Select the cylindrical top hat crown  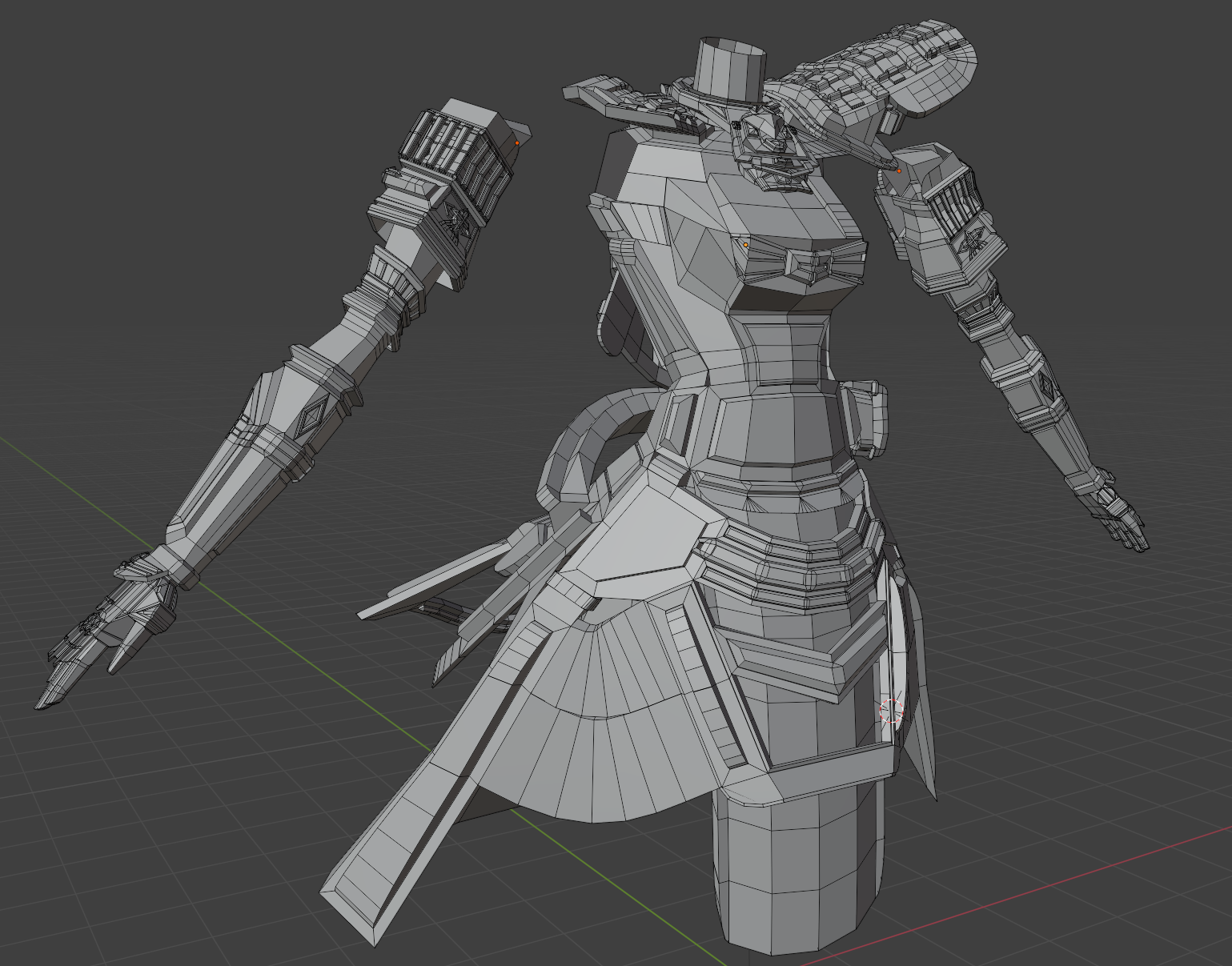[x=730, y=68]
